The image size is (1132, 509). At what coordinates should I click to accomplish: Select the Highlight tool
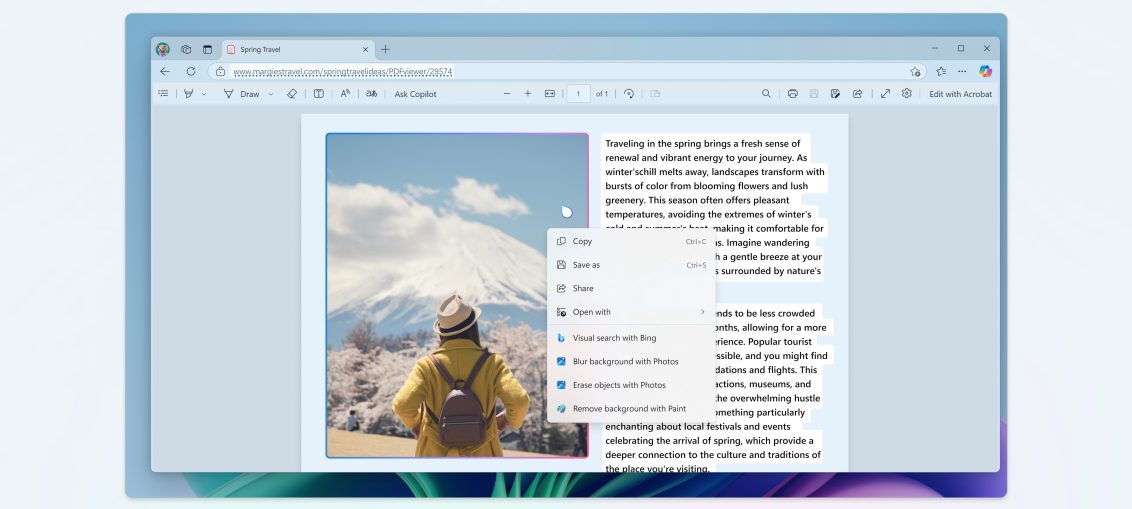188,94
